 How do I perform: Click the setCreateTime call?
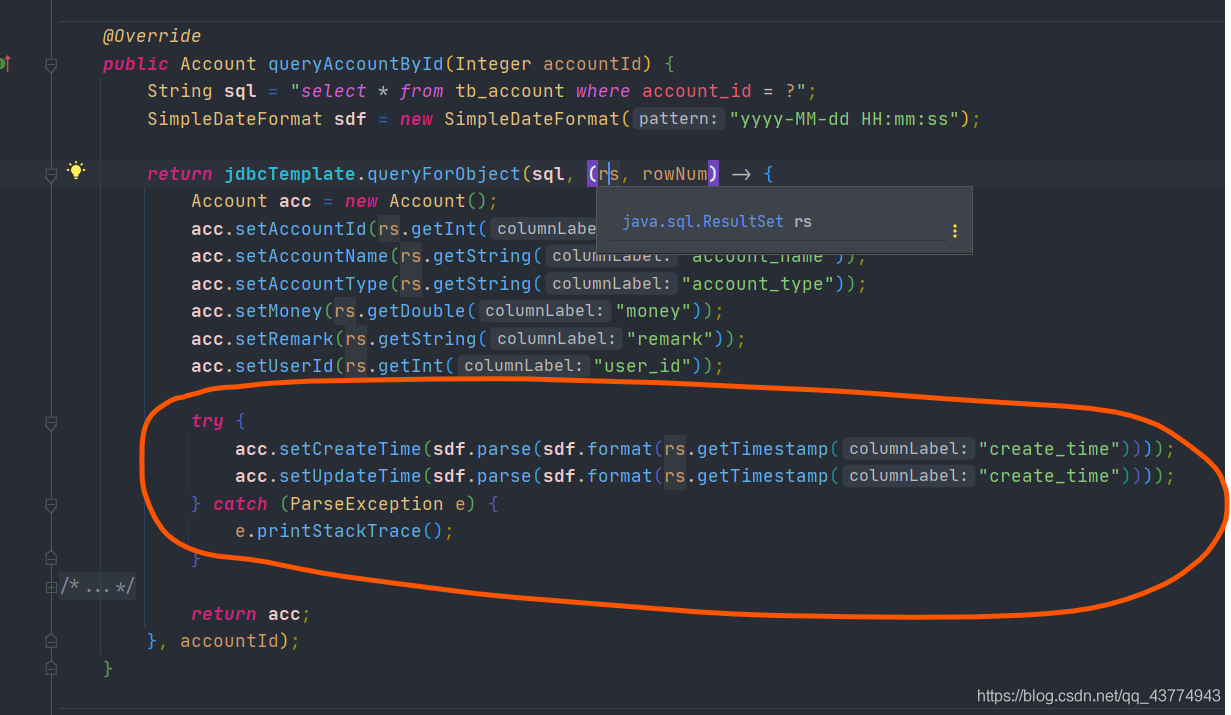(350, 449)
